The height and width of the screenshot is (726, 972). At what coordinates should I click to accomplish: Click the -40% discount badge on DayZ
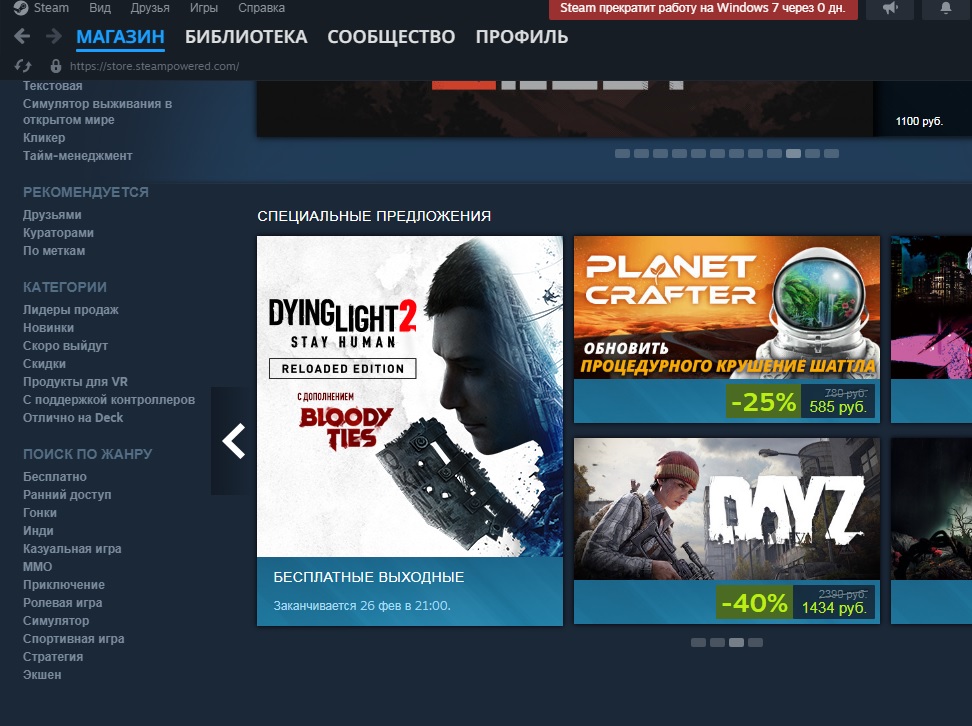(x=754, y=602)
